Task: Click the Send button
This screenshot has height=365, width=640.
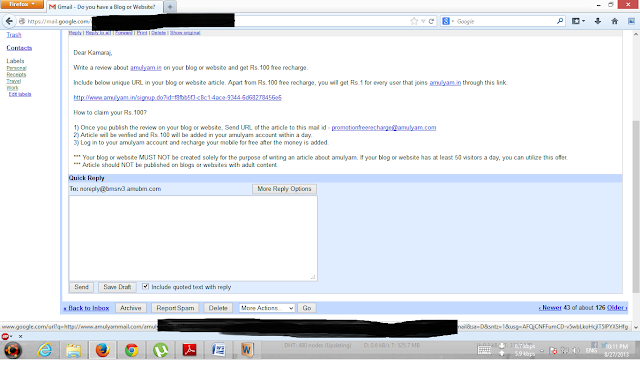Action: click(81, 287)
